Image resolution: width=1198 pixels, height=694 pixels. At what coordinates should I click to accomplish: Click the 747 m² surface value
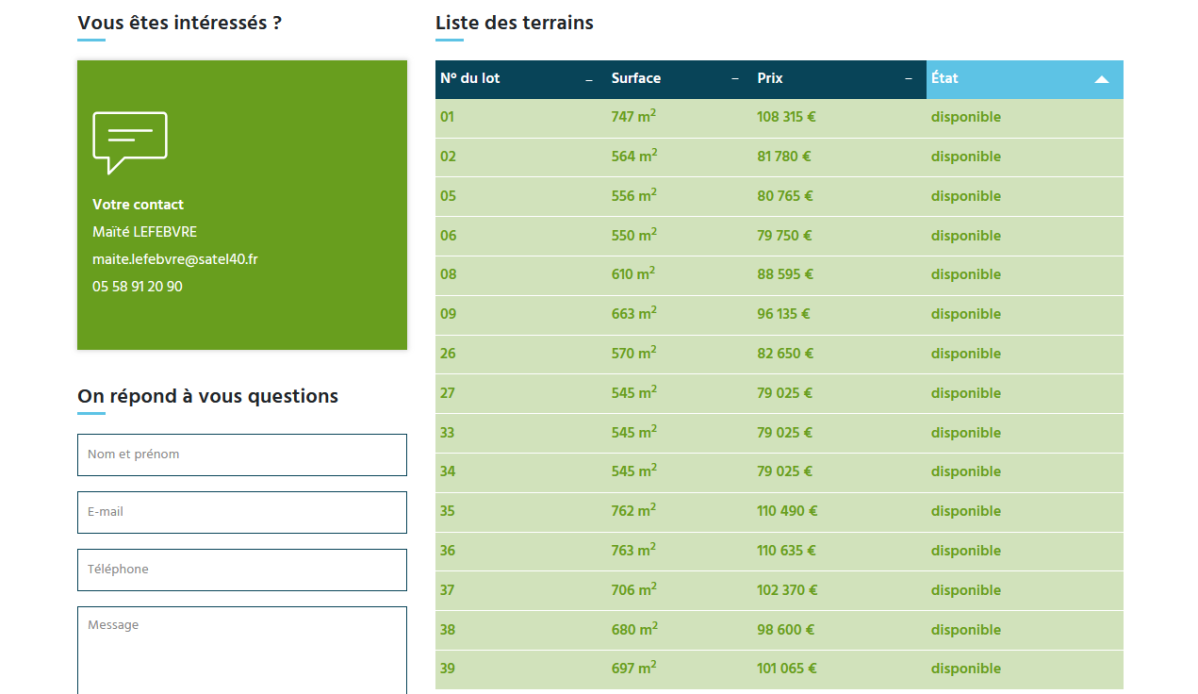pyautogui.click(x=633, y=116)
